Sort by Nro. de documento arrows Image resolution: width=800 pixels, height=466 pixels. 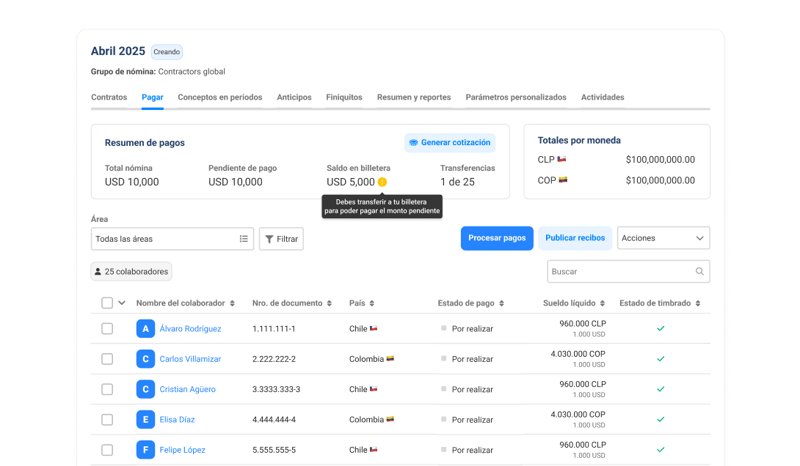330,303
